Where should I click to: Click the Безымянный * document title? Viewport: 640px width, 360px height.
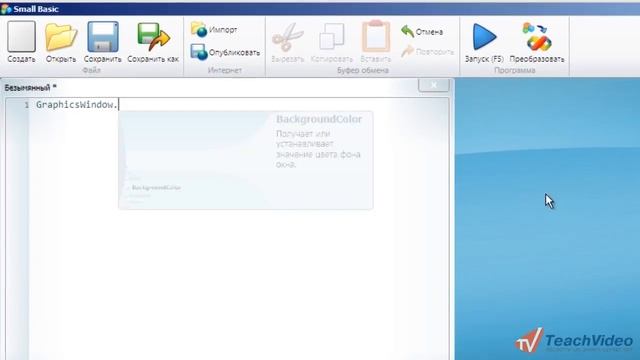30,87
